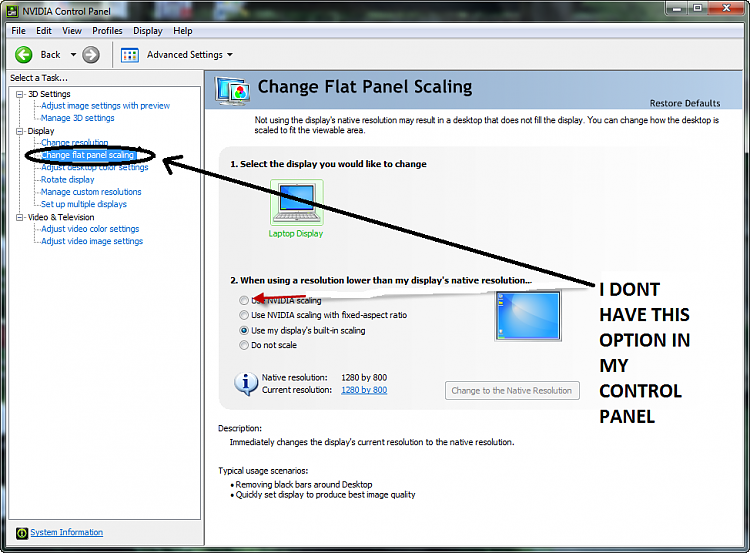Open the Help menu
Image resolution: width=750 pixels, height=553 pixels.
[183, 31]
